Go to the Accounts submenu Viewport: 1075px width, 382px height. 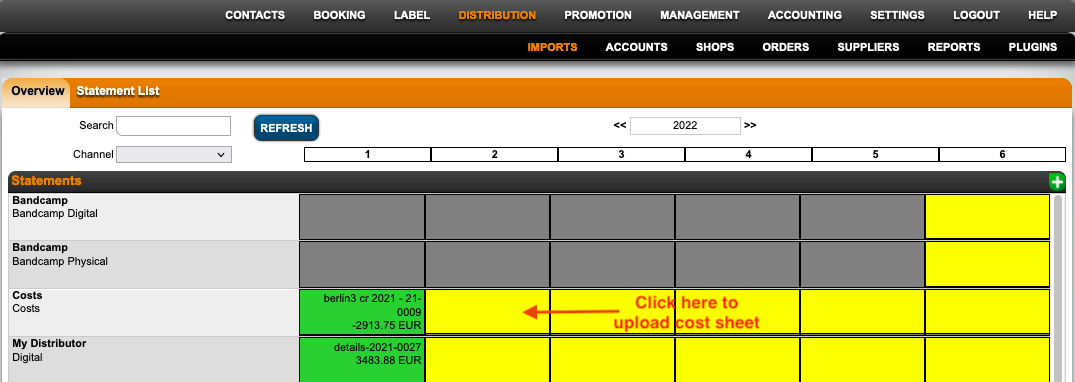tap(636, 47)
